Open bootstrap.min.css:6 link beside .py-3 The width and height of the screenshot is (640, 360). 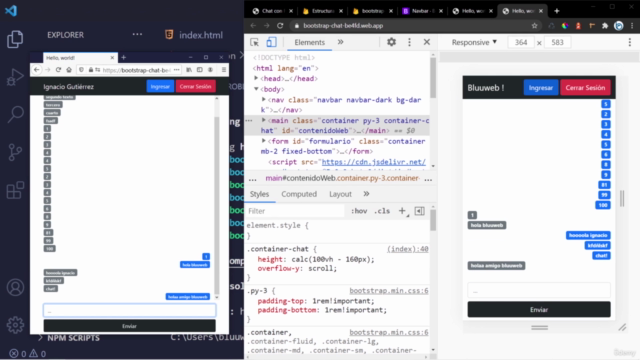pos(389,291)
